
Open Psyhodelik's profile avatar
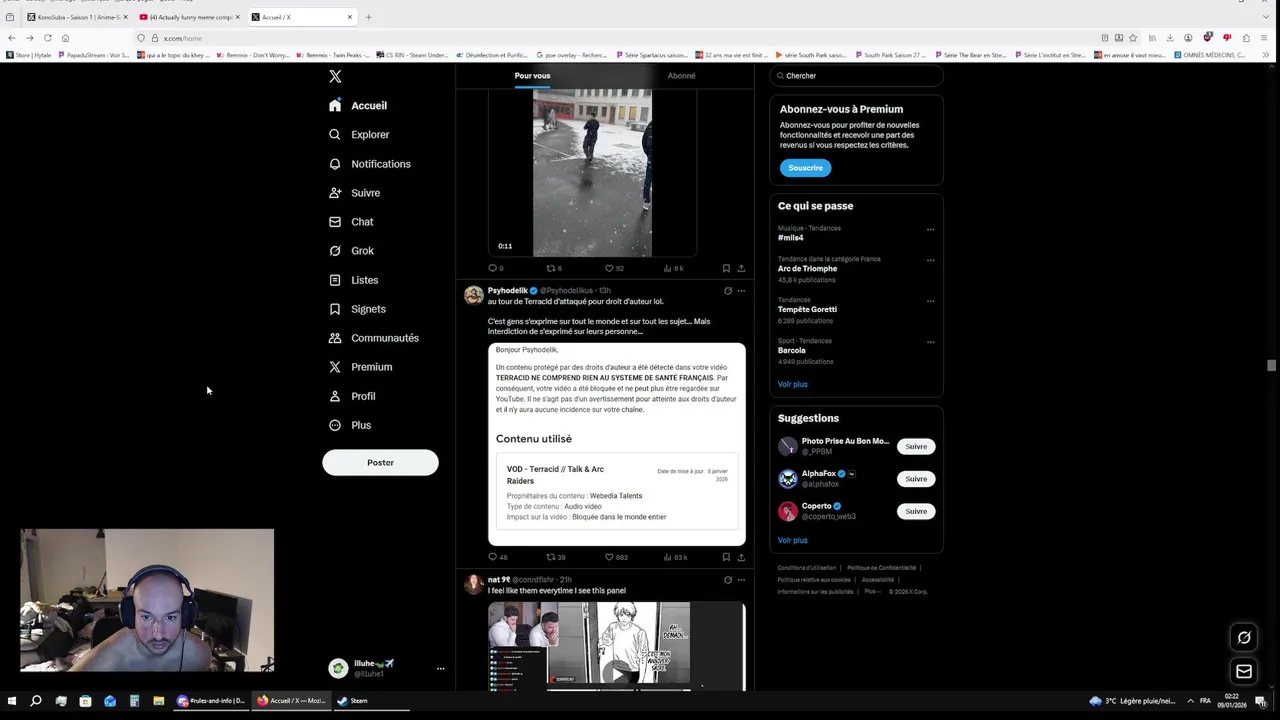point(474,294)
